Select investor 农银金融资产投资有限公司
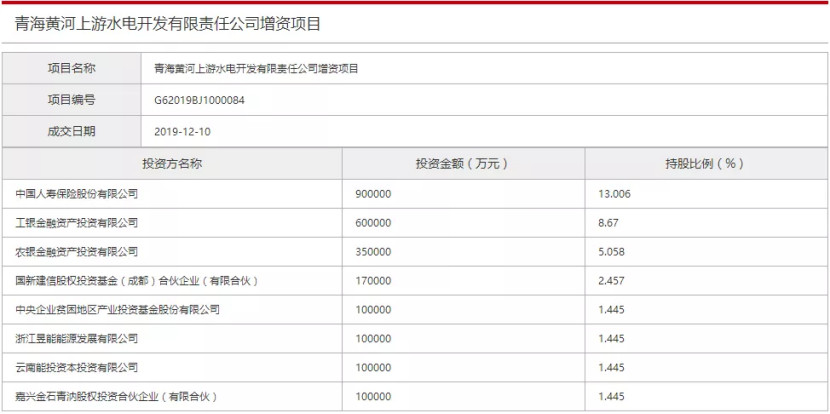Viewport: 830px width, 414px height. [x=77, y=252]
